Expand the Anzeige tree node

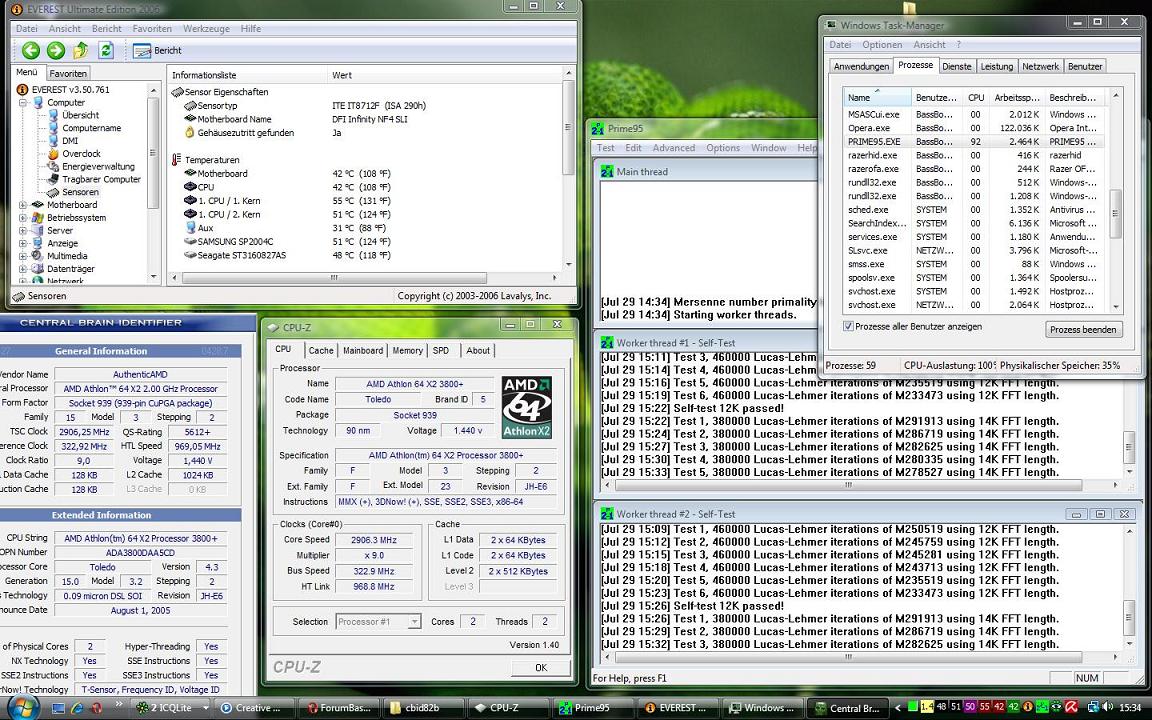tap(23, 243)
